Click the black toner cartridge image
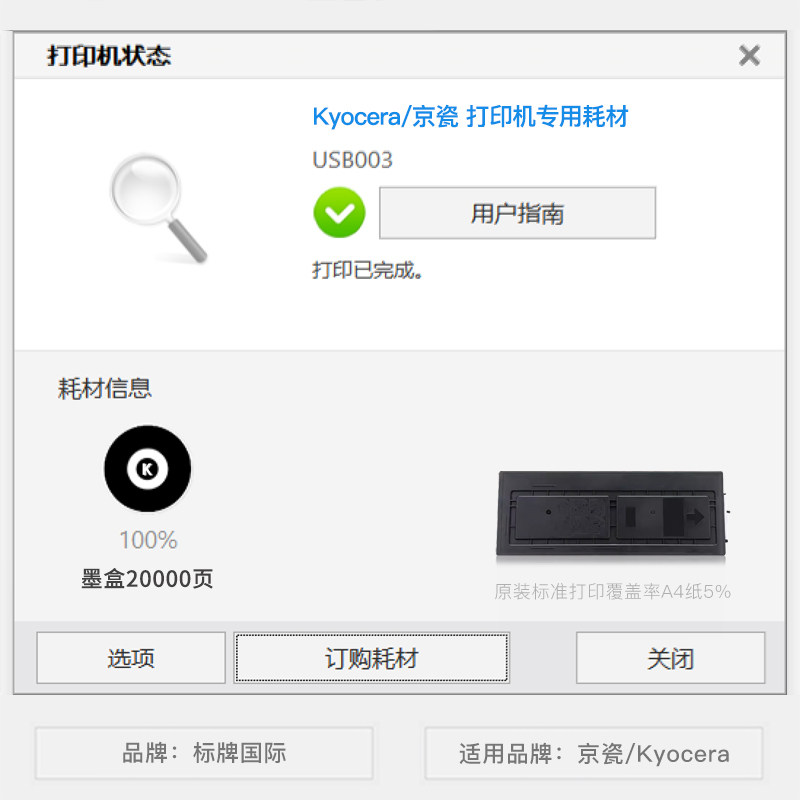Viewport: 800px width, 800px height. pyautogui.click(x=612, y=514)
